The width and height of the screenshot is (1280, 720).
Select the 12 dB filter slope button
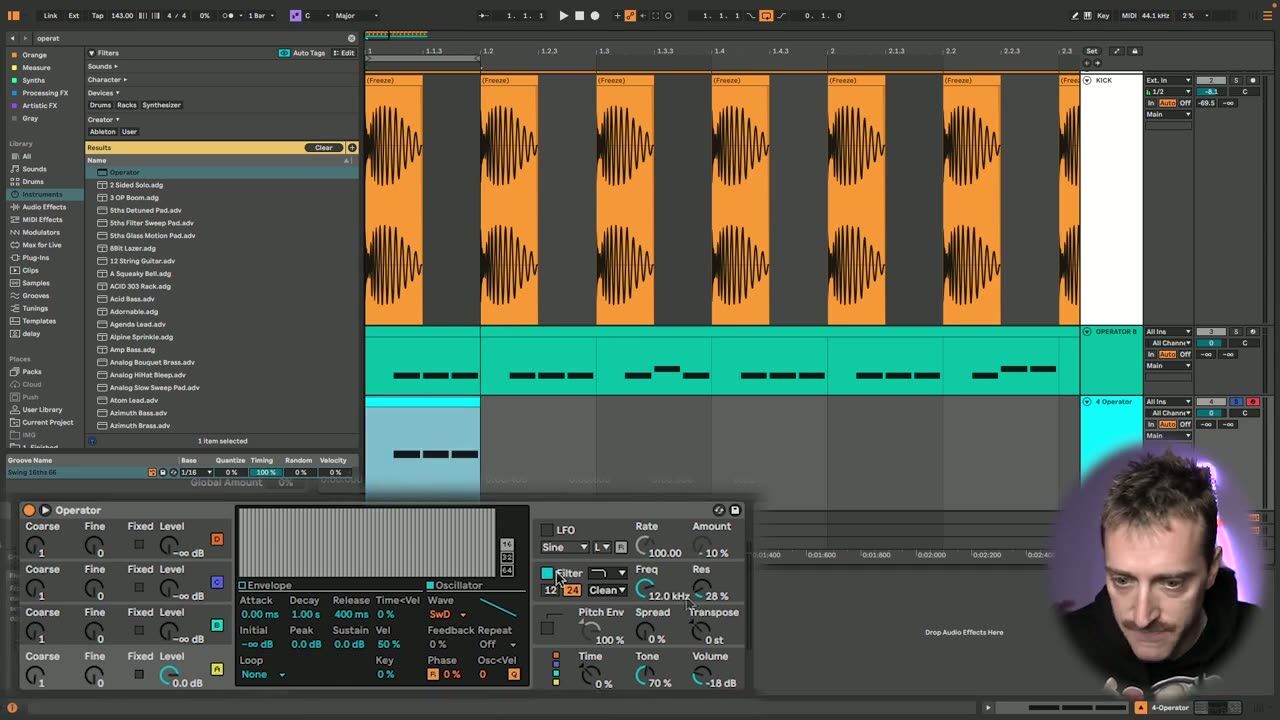(551, 590)
